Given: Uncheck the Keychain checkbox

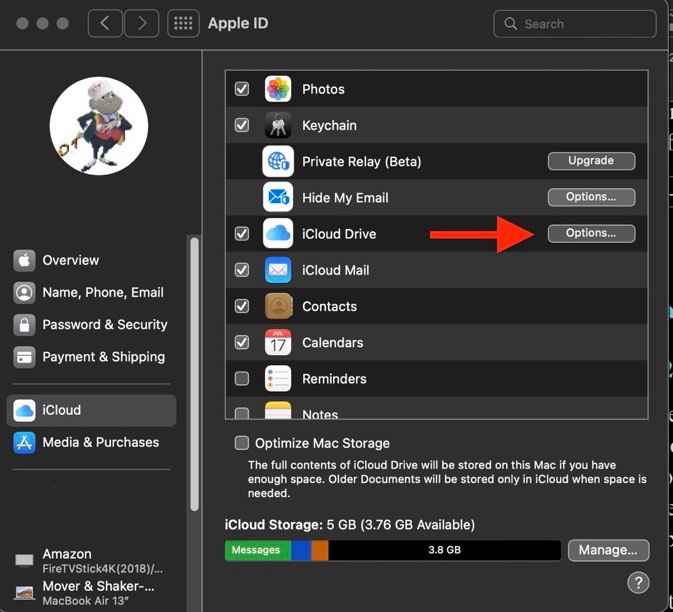Looking at the screenshot, I should click(242, 125).
